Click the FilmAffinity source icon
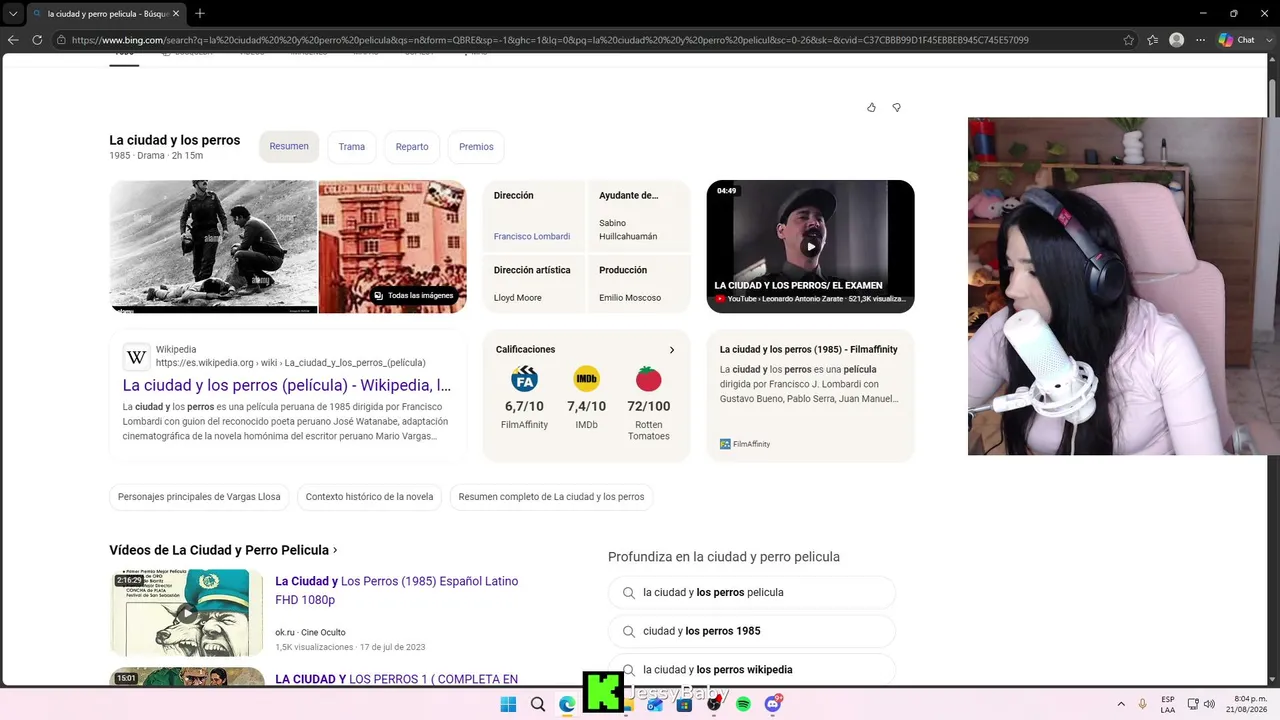This screenshot has width=1280, height=720. click(x=725, y=444)
